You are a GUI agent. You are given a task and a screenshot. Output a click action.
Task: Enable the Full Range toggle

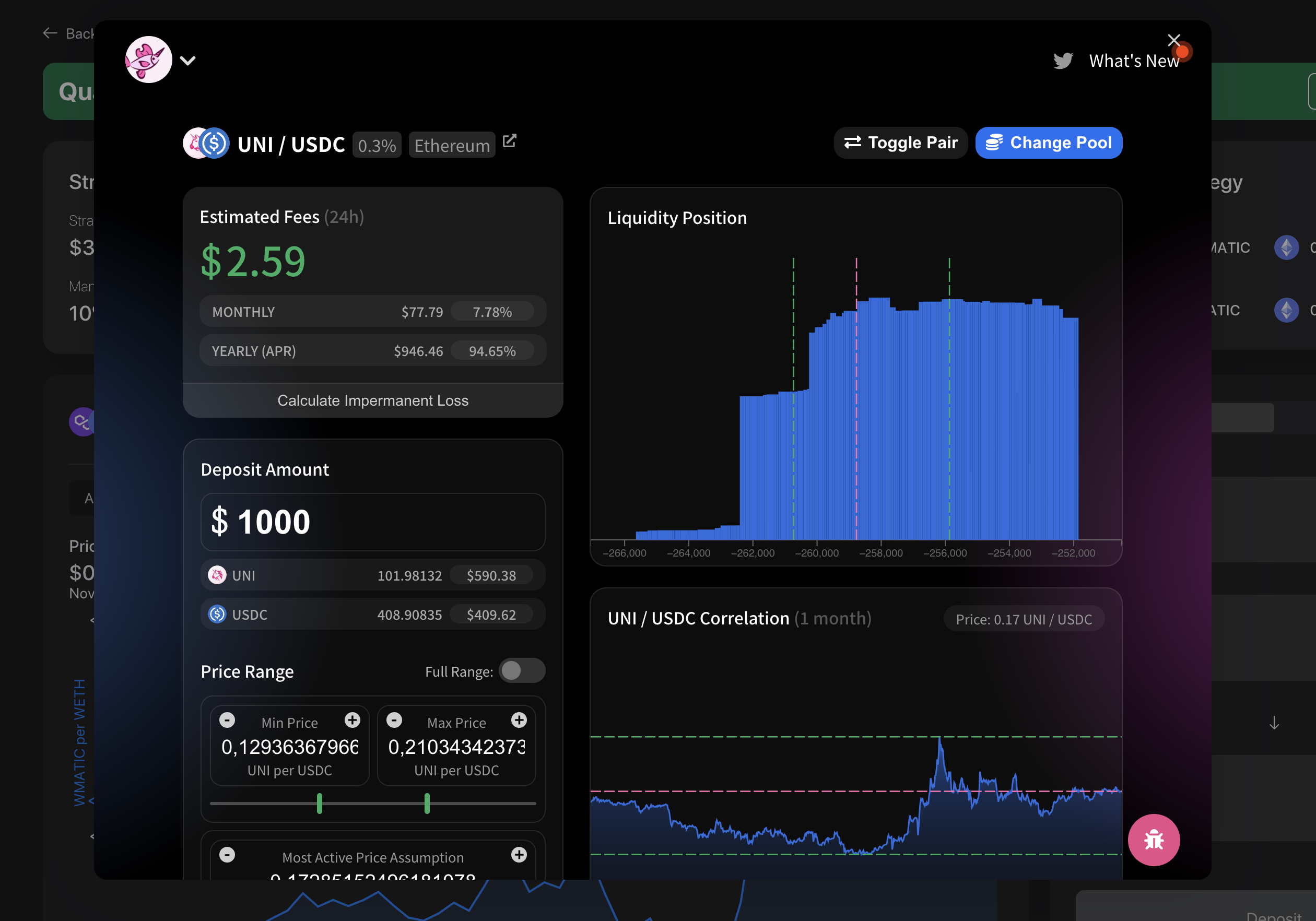(522, 670)
